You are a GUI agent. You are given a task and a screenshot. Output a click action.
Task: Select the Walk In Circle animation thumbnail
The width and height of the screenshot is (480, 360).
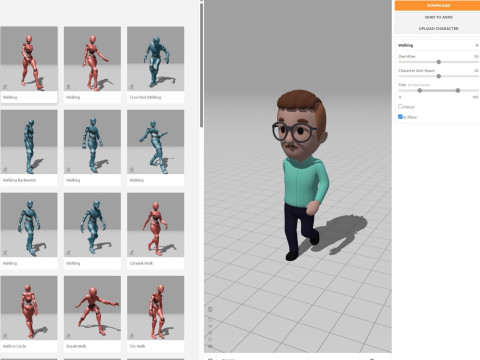coord(29,308)
